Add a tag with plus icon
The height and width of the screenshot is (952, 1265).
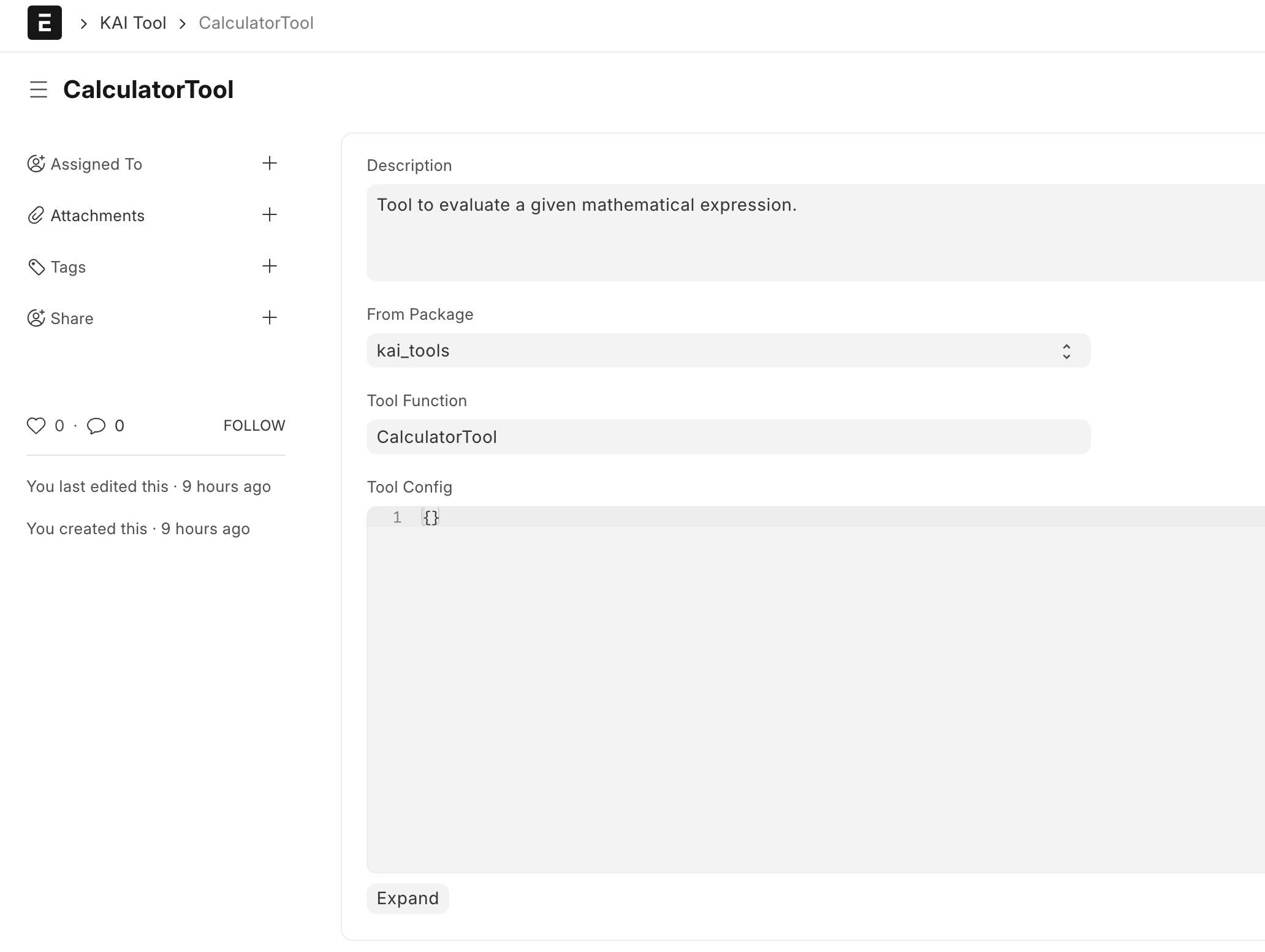coord(269,266)
